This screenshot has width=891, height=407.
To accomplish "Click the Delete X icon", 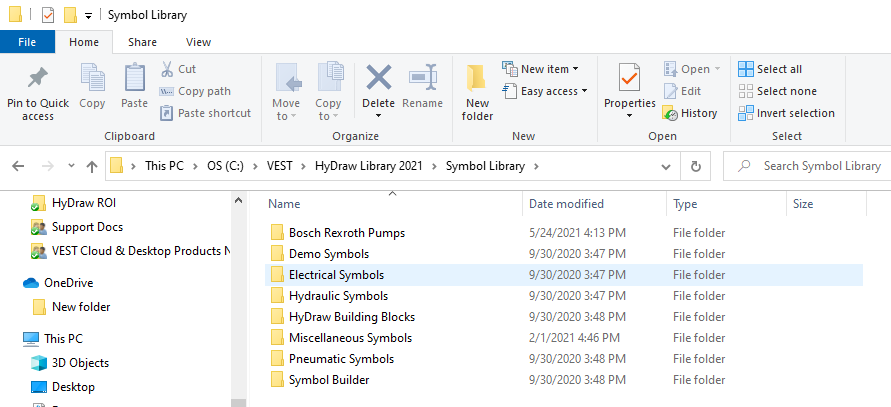I will pos(378,79).
